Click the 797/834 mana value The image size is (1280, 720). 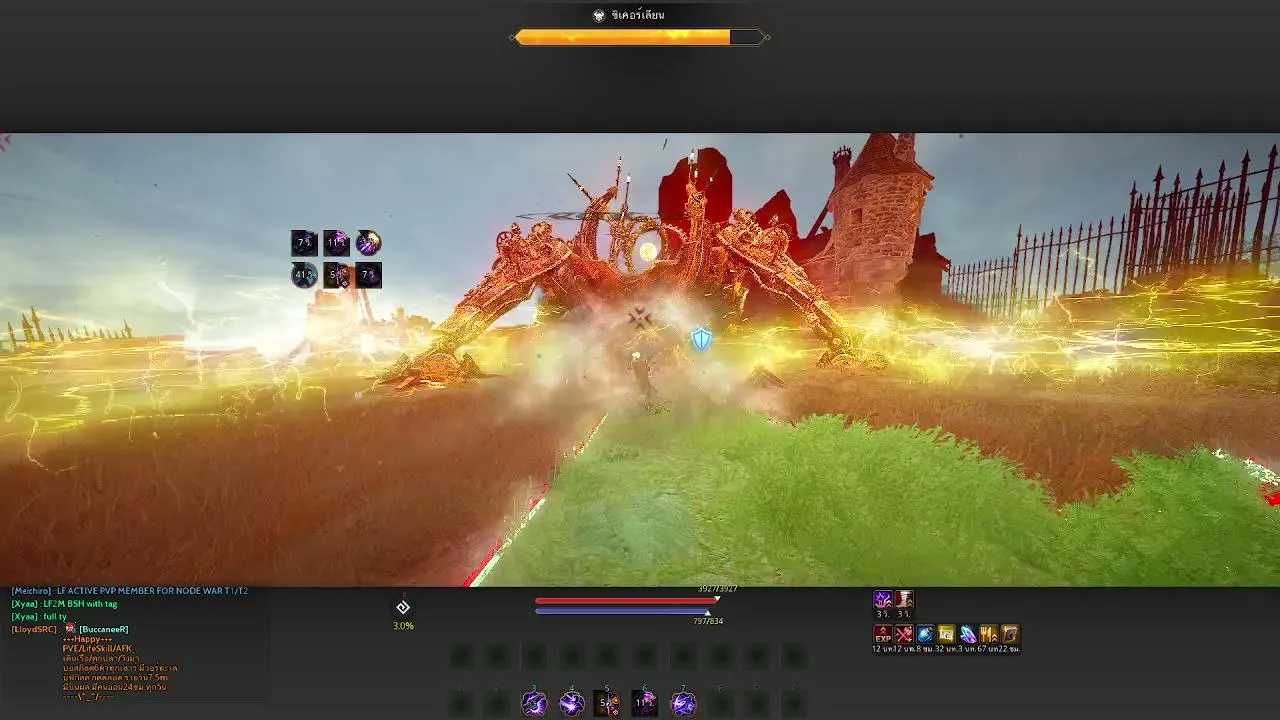tap(708, 621)
